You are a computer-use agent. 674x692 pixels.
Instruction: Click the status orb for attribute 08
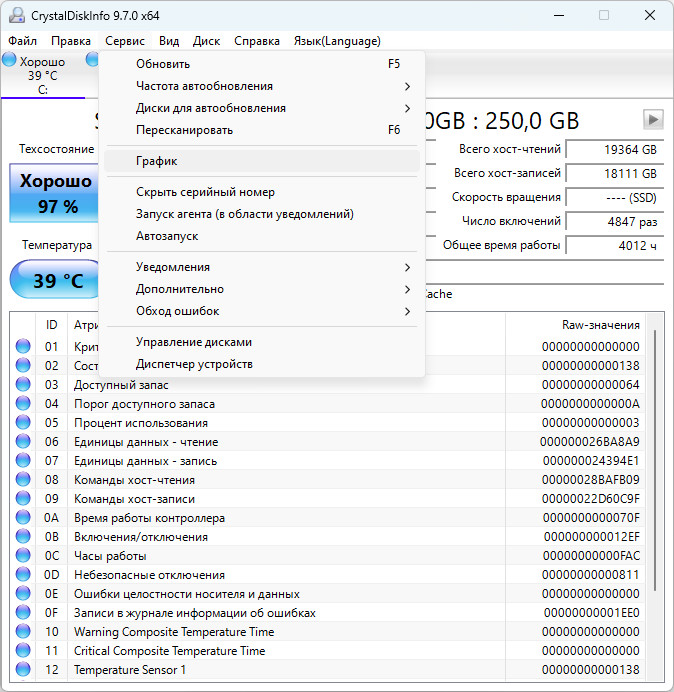(x=23, y=479)
